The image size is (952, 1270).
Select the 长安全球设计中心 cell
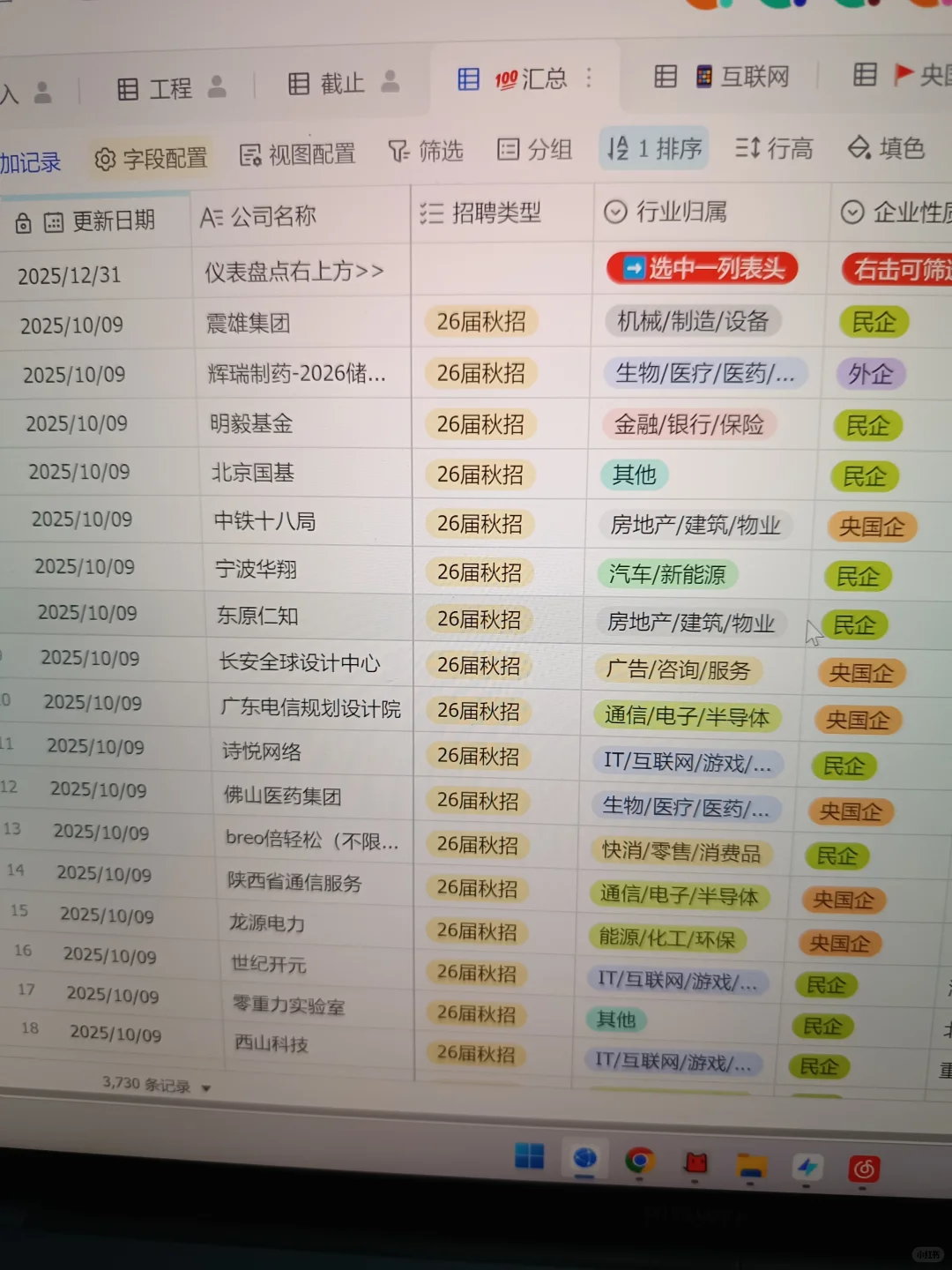[312, 661]
